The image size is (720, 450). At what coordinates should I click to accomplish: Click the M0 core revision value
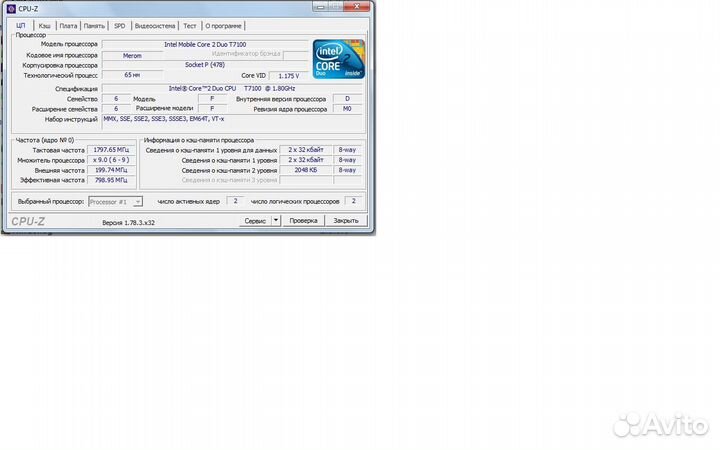click(x=347, y=109)
